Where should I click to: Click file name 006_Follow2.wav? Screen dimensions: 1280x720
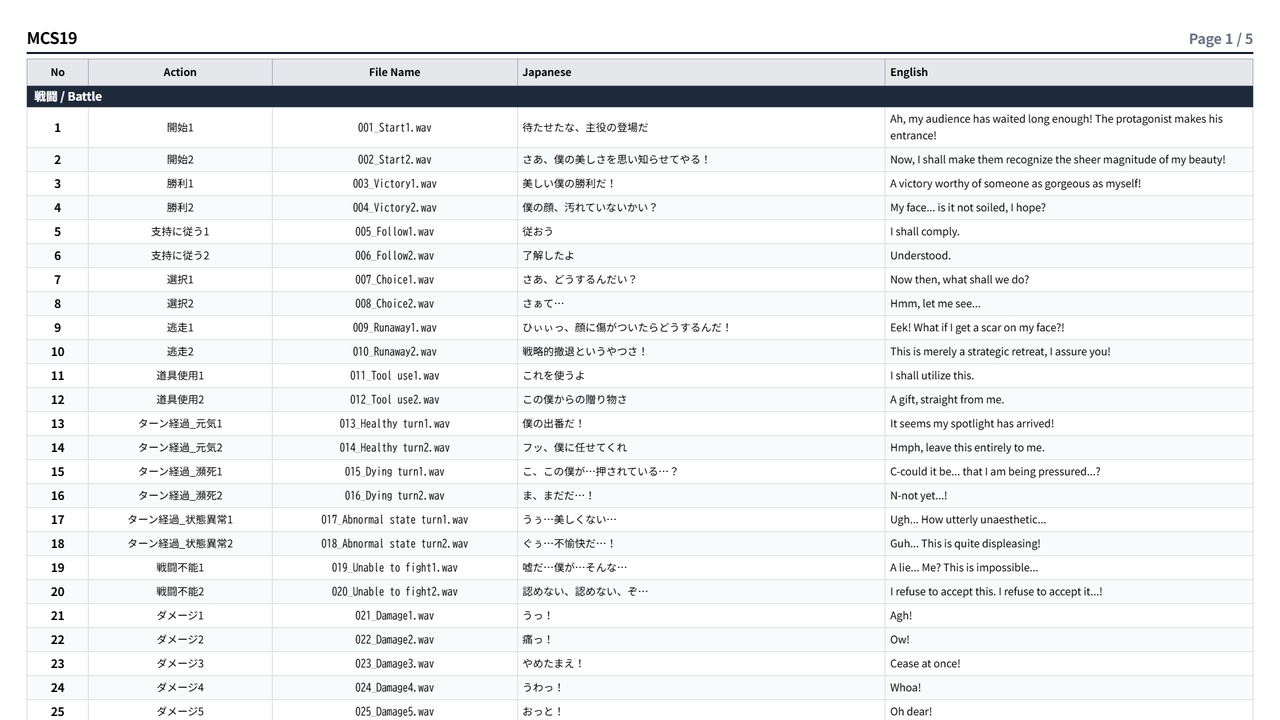tap(394, 256)
